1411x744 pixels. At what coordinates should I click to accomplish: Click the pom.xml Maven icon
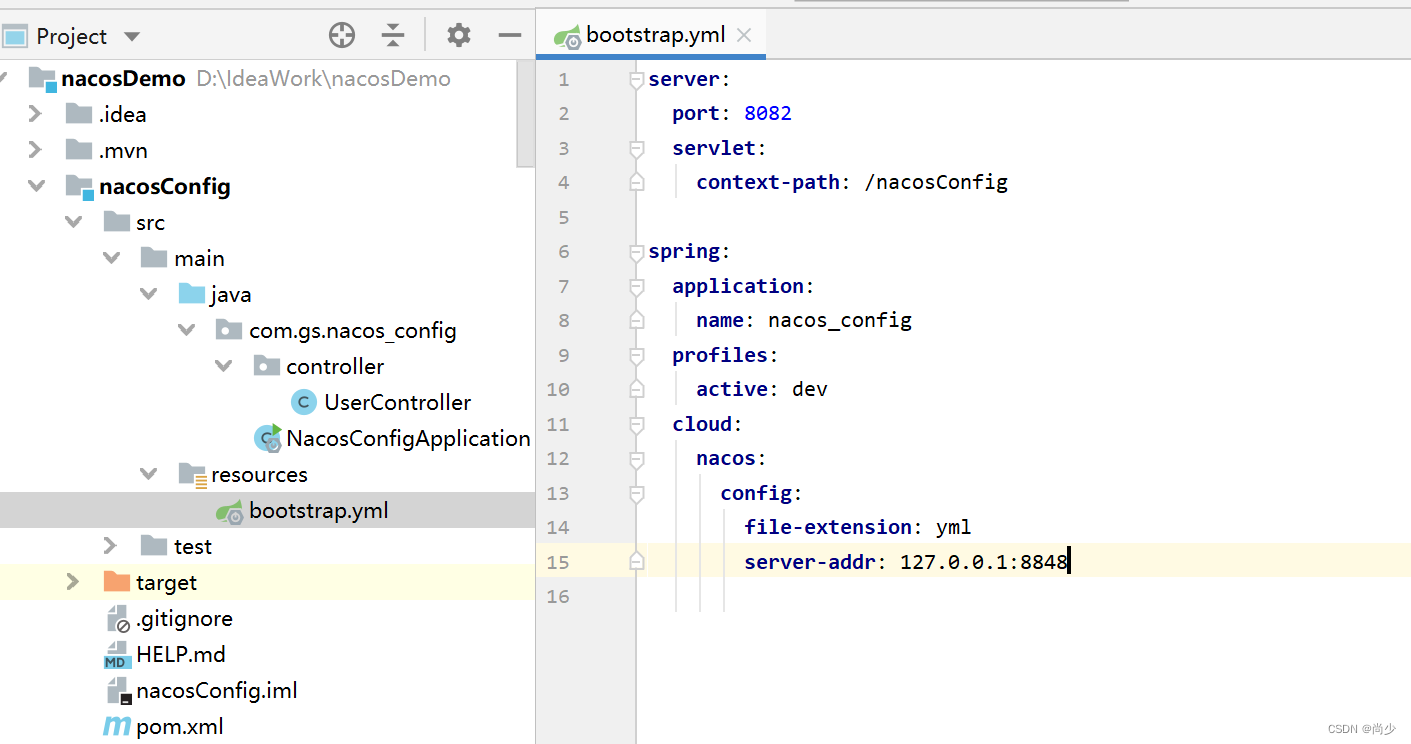pos(117,727)
